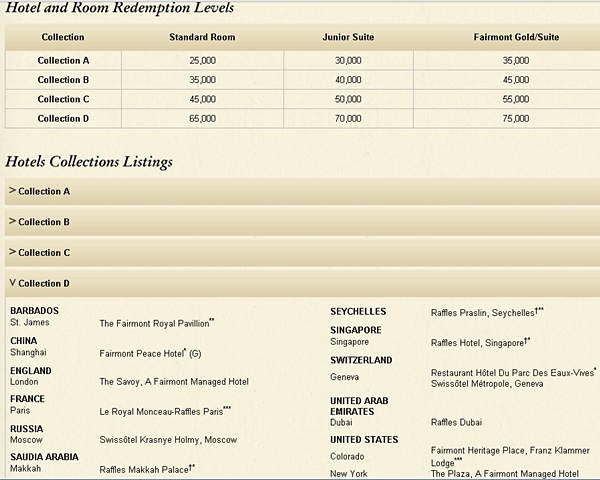Screen dimensions: 600x480
Task: Click the ENGLAND country label
Action: [31, 371]
